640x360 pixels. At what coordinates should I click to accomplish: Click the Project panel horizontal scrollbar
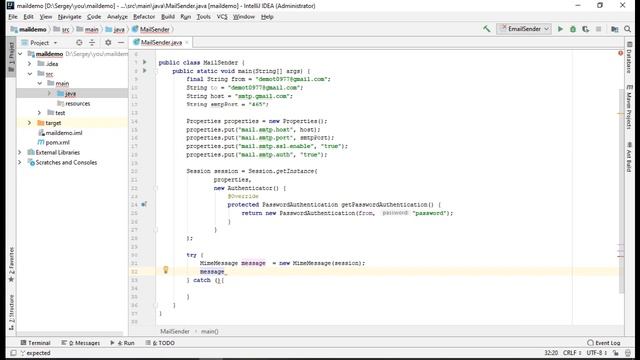(69, 333)
